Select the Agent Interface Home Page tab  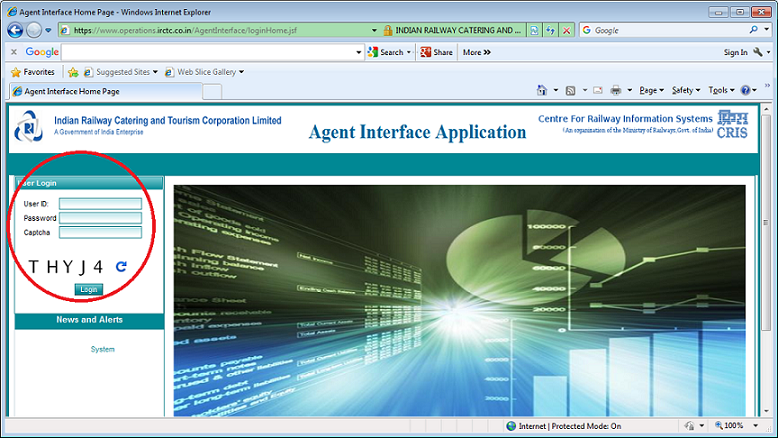pyautogui.click(x=106, y=91)
